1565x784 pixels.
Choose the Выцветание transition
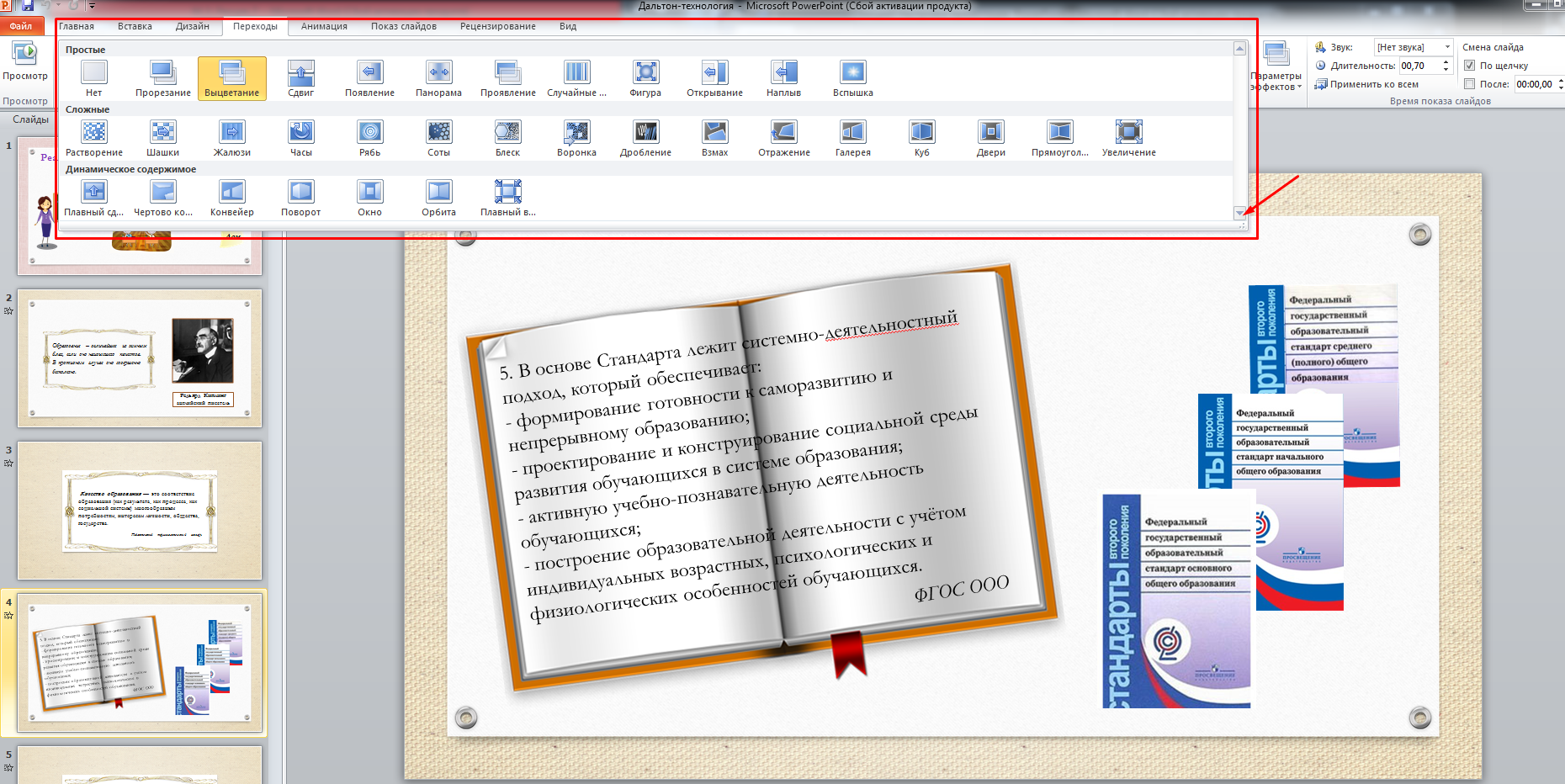[232, 79]
